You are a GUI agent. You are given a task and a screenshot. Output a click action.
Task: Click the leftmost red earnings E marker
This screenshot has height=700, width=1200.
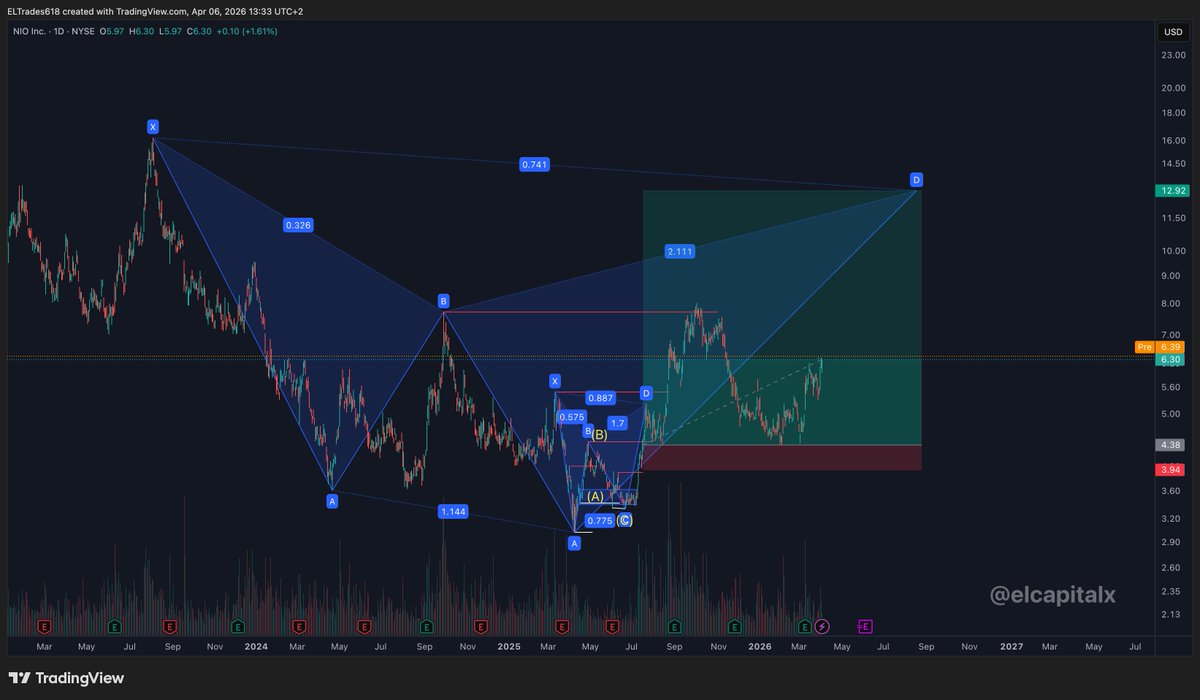45,627
